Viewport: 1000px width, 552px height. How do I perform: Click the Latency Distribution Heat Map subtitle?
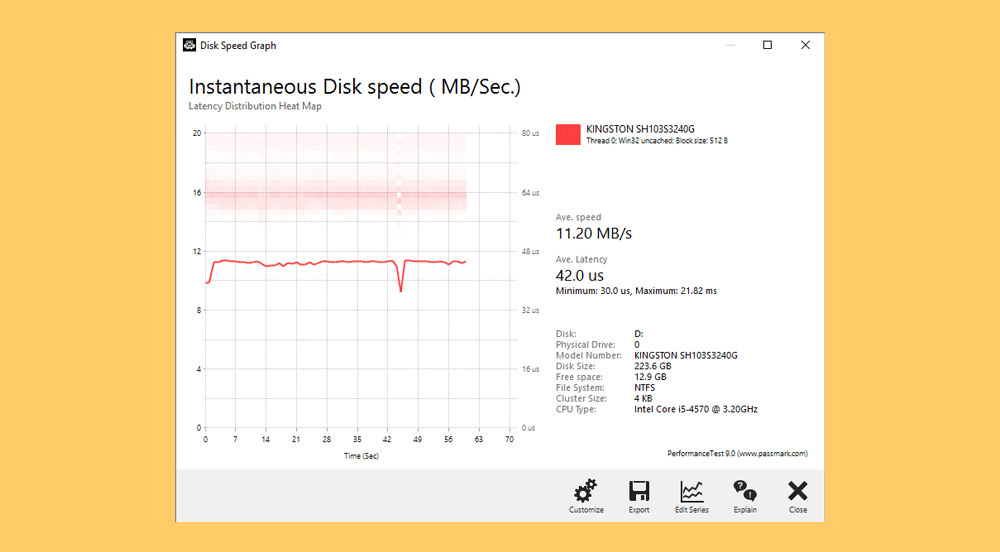point(255,106)
